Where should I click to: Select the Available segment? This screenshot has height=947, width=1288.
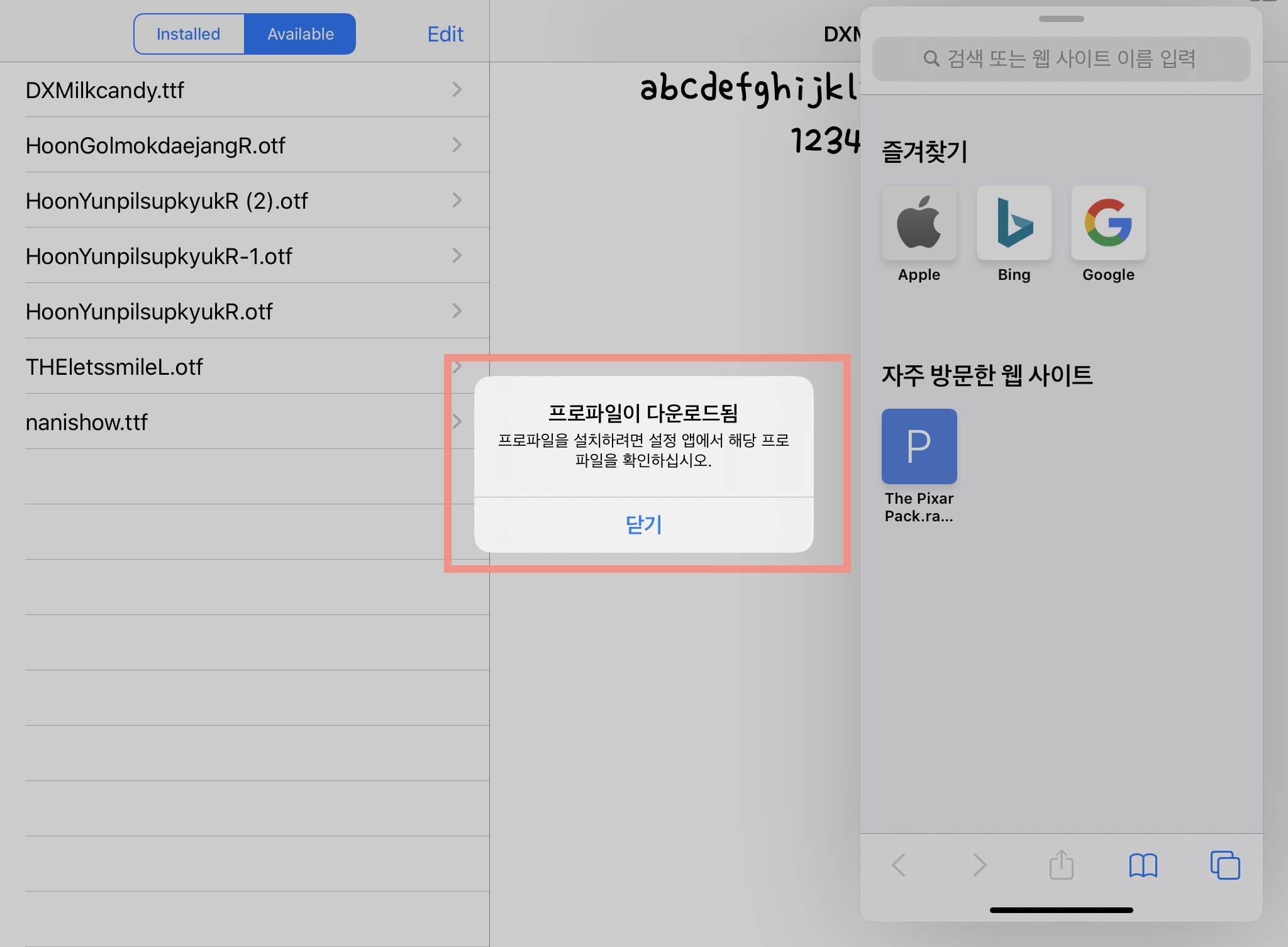pos(300,34)
